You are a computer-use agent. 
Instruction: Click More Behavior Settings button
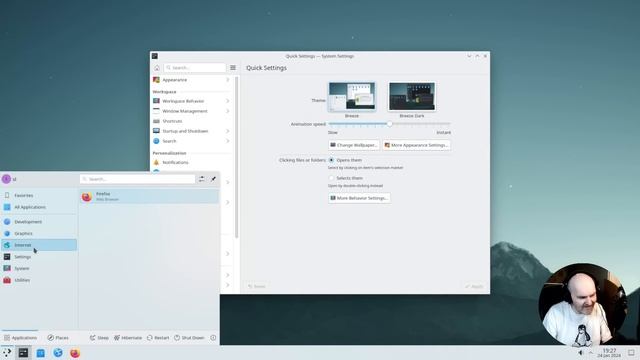pos(359,198)
